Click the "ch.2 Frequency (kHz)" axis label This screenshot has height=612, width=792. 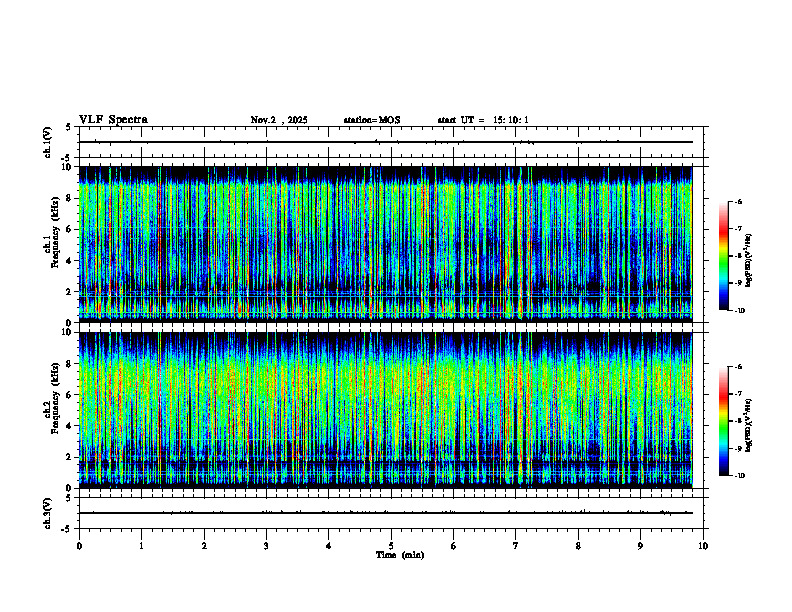(51, 398)
